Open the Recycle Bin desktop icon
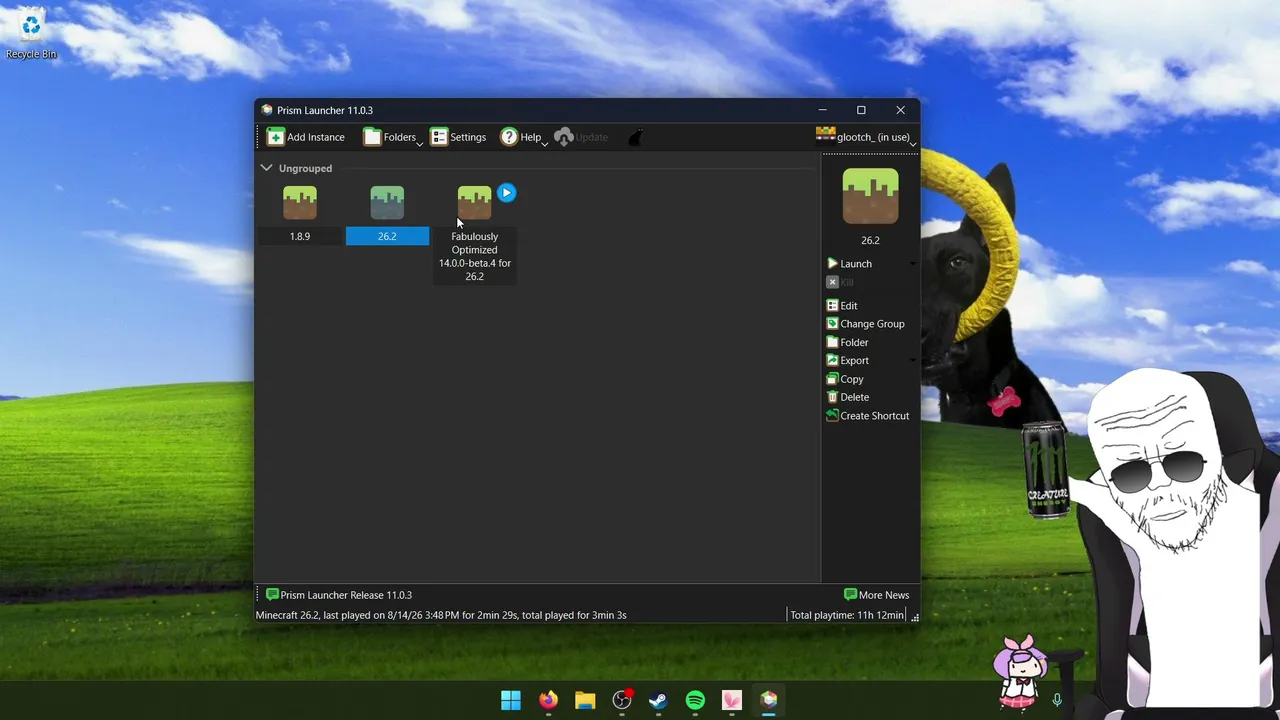Viewport: 1280px width, 720px height. [31, 35]
